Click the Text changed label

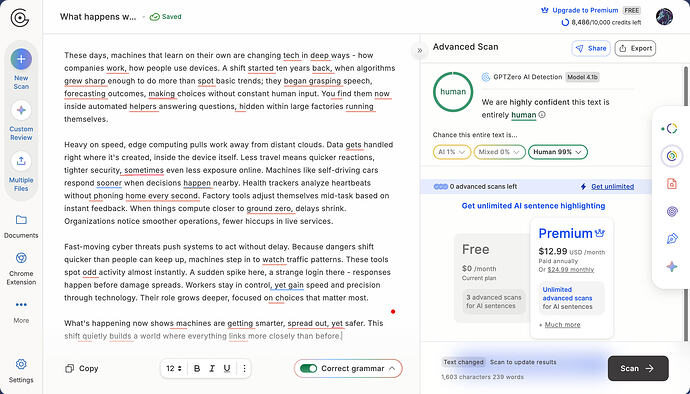[x=463, y=362]
